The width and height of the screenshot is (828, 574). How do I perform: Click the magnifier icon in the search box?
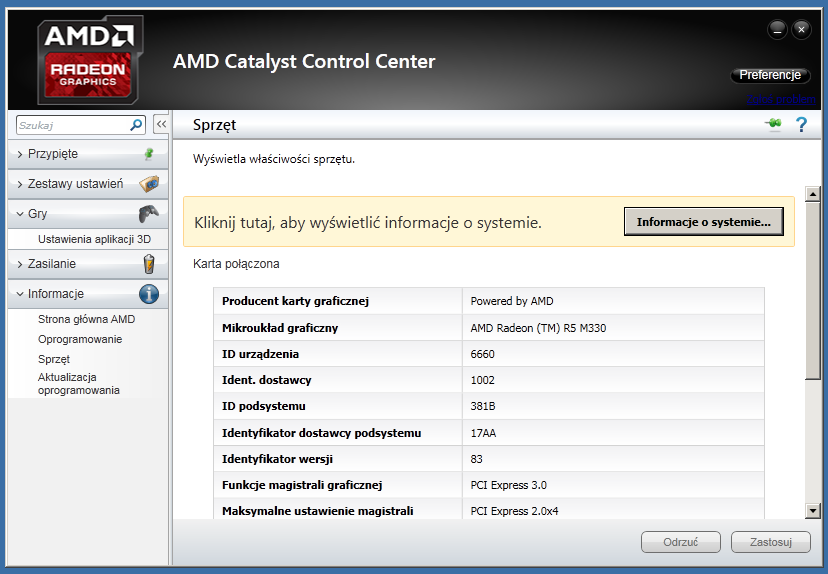pyautogui.click(x=137, y=125)
